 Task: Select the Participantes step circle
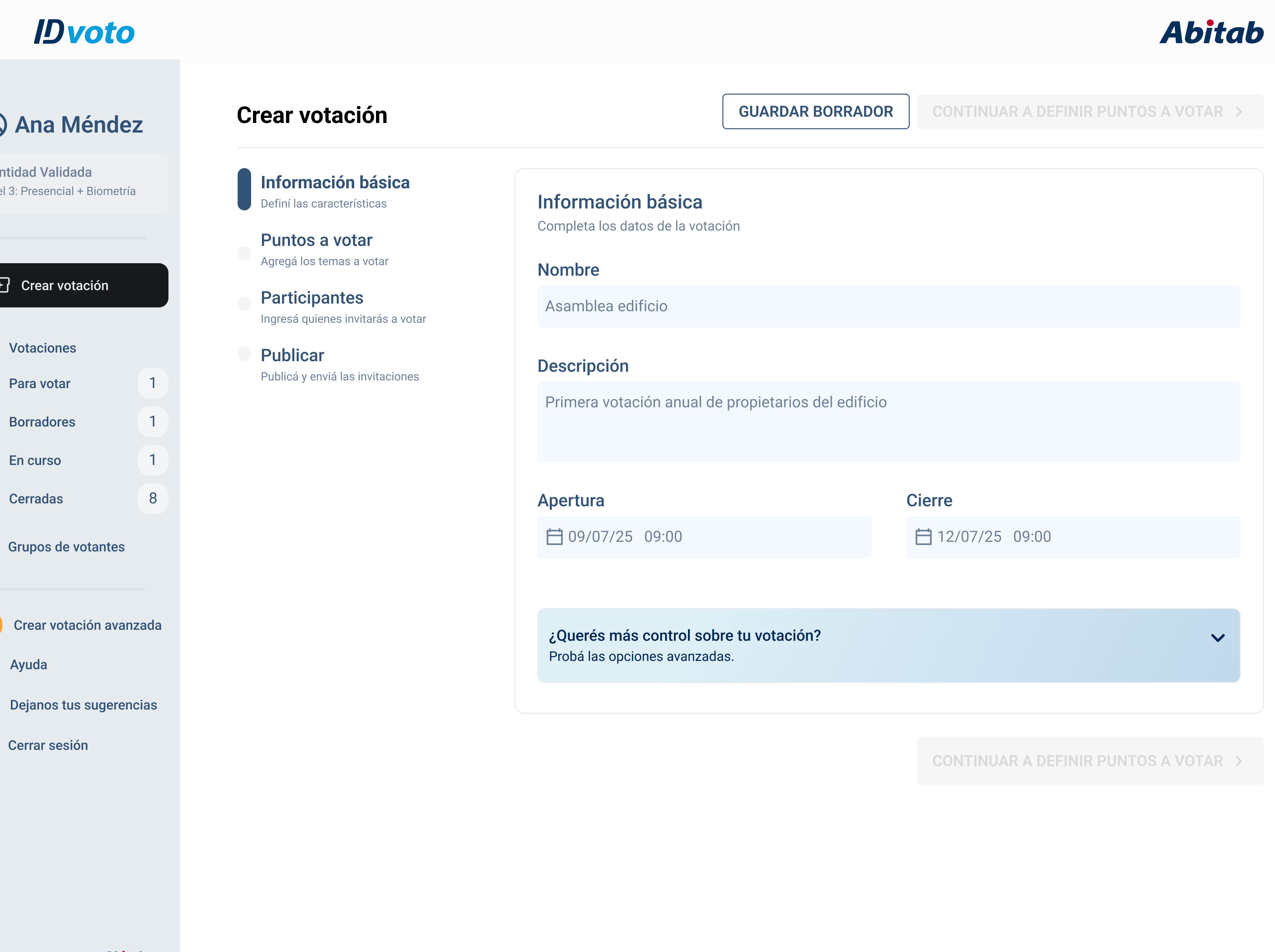(244, 303)
